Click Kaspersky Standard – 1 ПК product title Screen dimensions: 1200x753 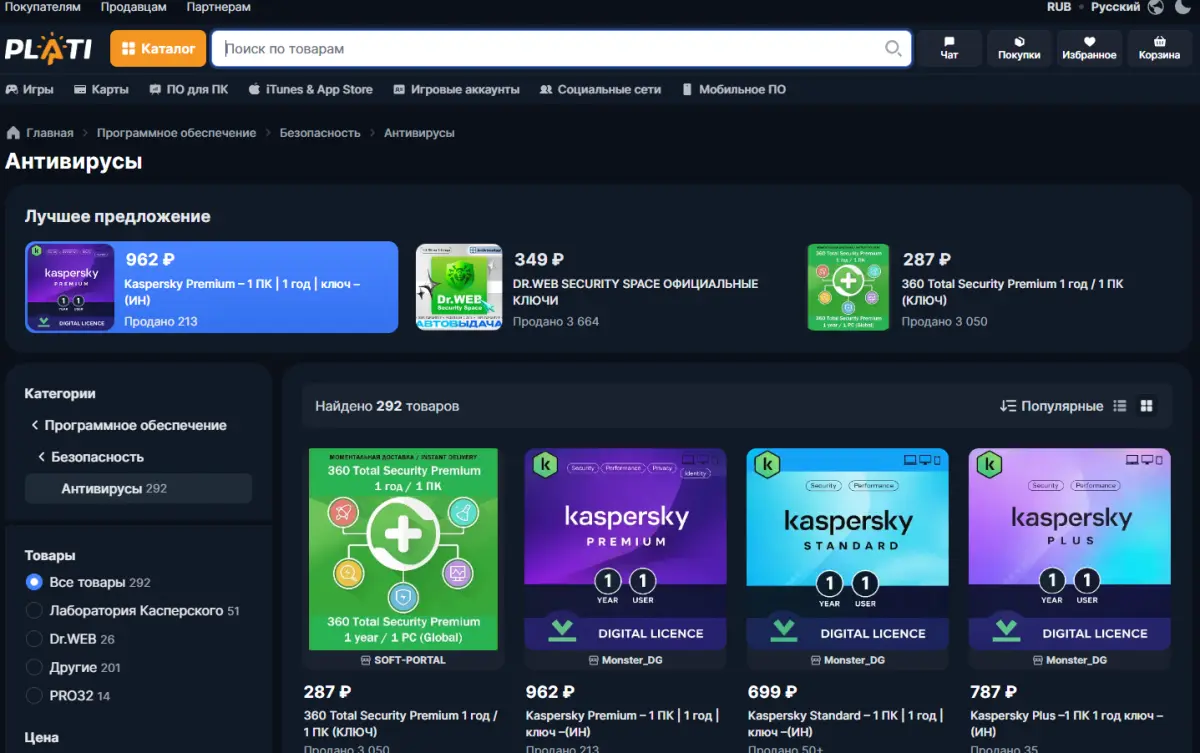point(845,723)
